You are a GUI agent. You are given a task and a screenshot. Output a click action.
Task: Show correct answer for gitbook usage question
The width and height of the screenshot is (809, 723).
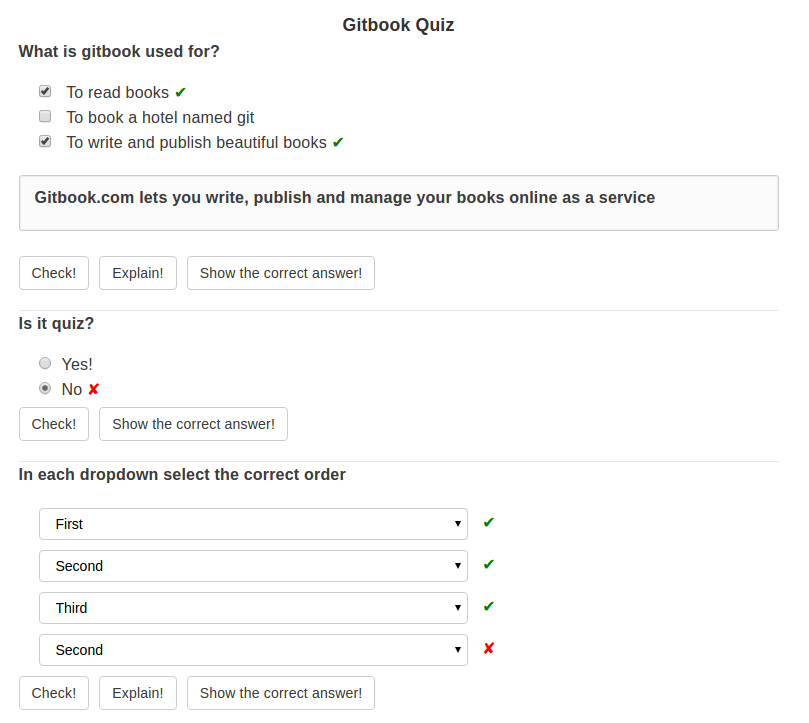281,273
